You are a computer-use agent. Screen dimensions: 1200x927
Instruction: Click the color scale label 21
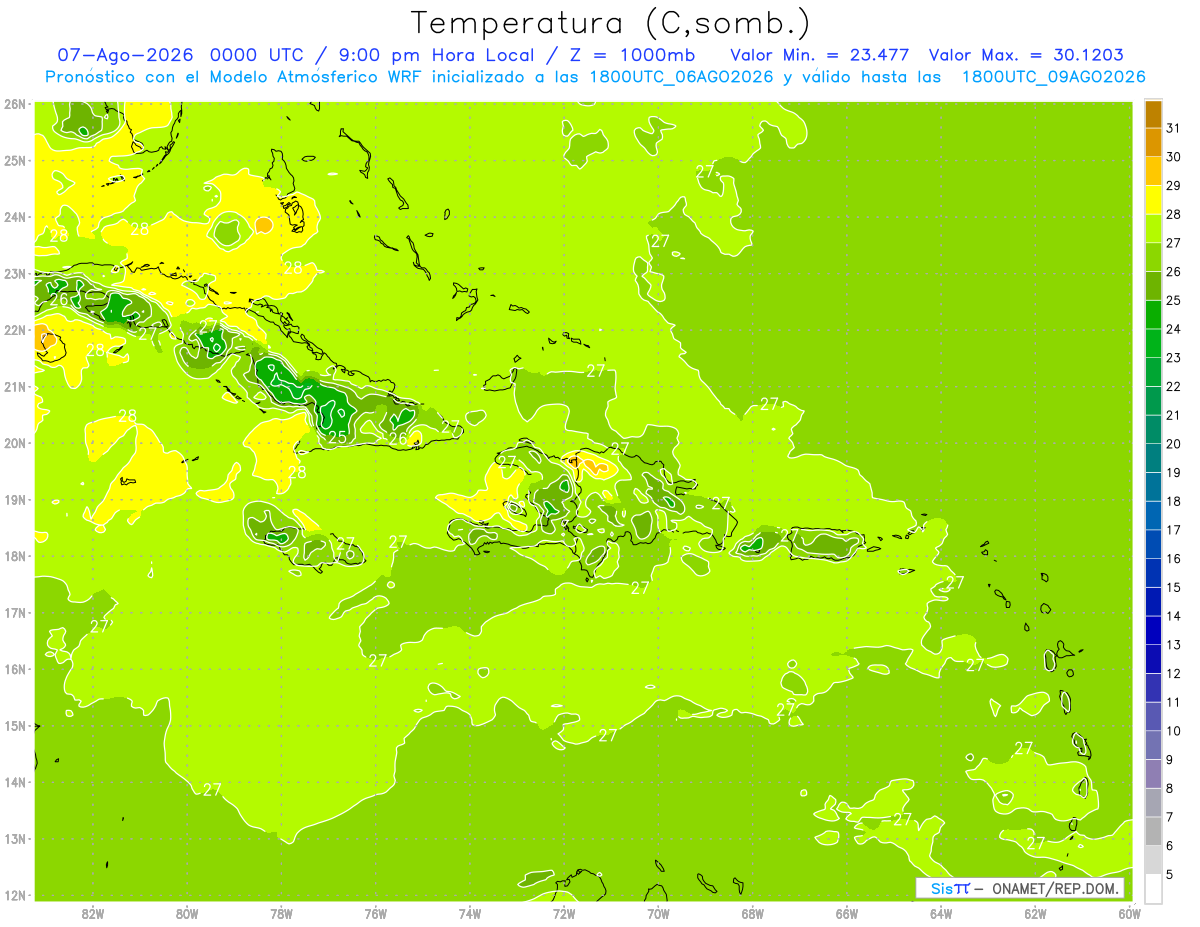tap(1173, 415)
